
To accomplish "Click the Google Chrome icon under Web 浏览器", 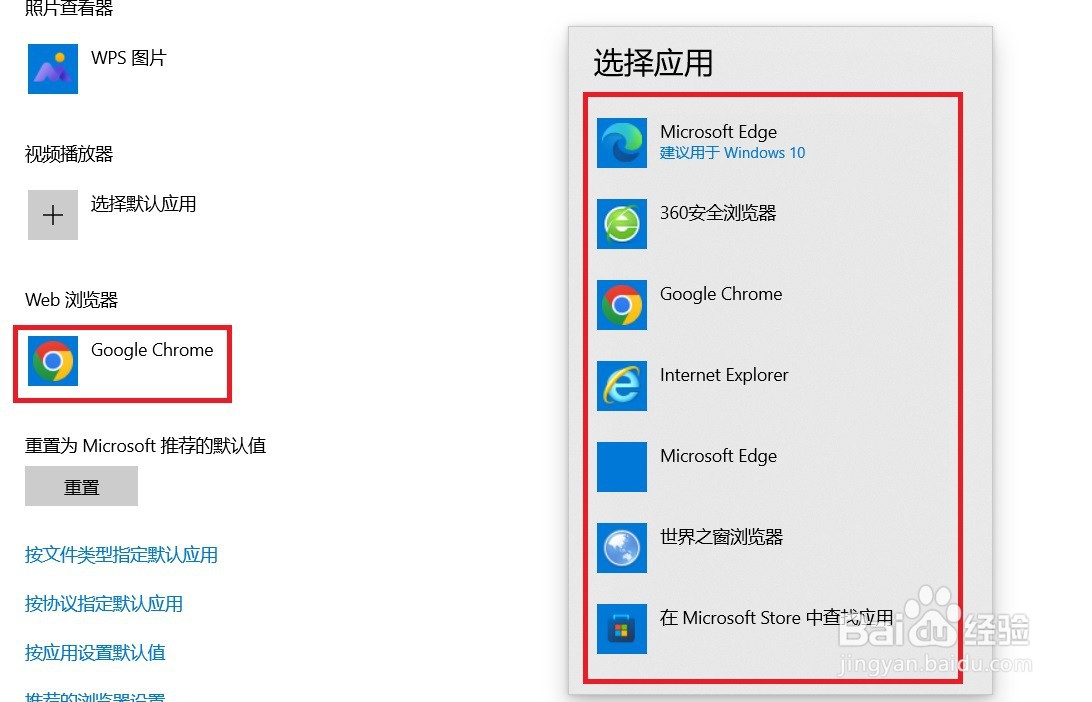I will pyautogui.click(x=53, y=361).
